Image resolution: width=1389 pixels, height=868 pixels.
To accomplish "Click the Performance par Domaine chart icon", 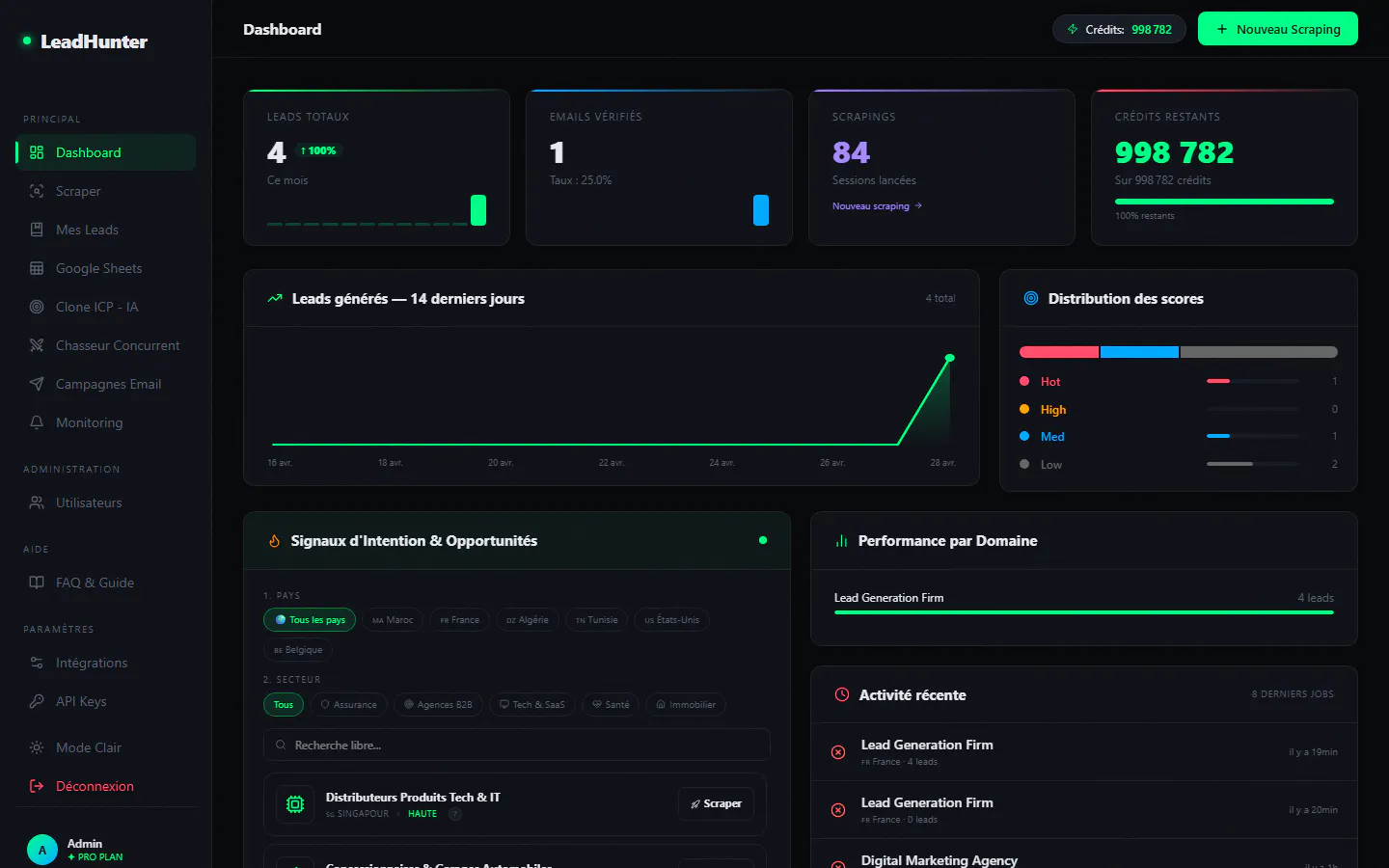I will 841,541.
